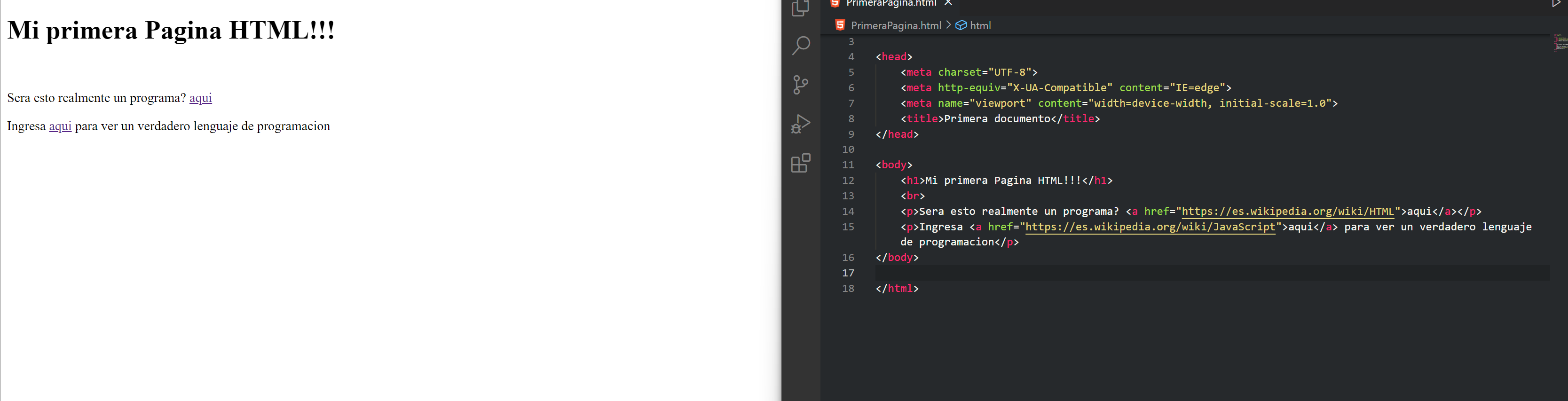This screenshot has height=401, width=1568.
Task: Click the closing body tag on line 16
Action: pos(897,258)
